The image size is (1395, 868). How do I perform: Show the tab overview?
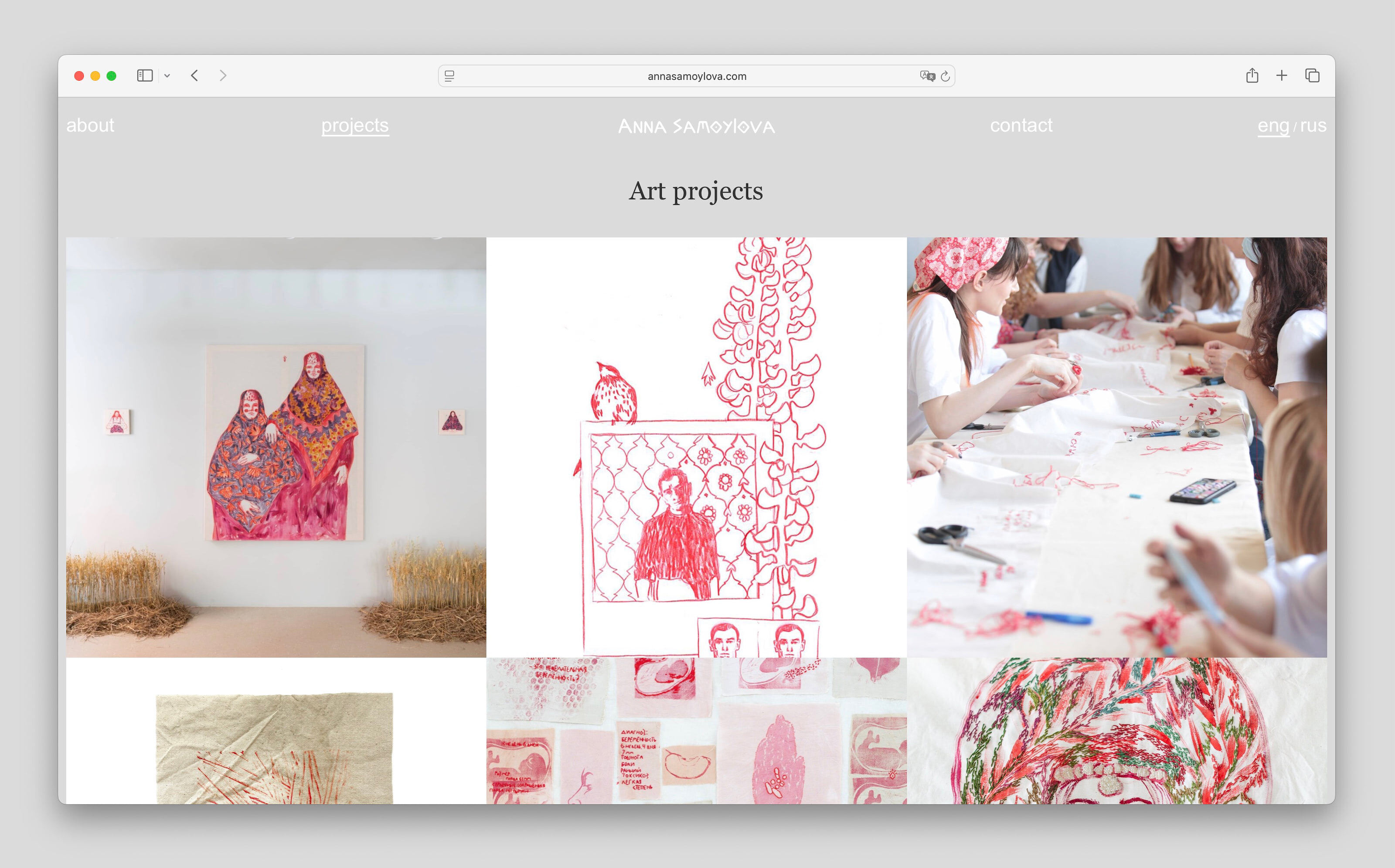pos(1312,76)
